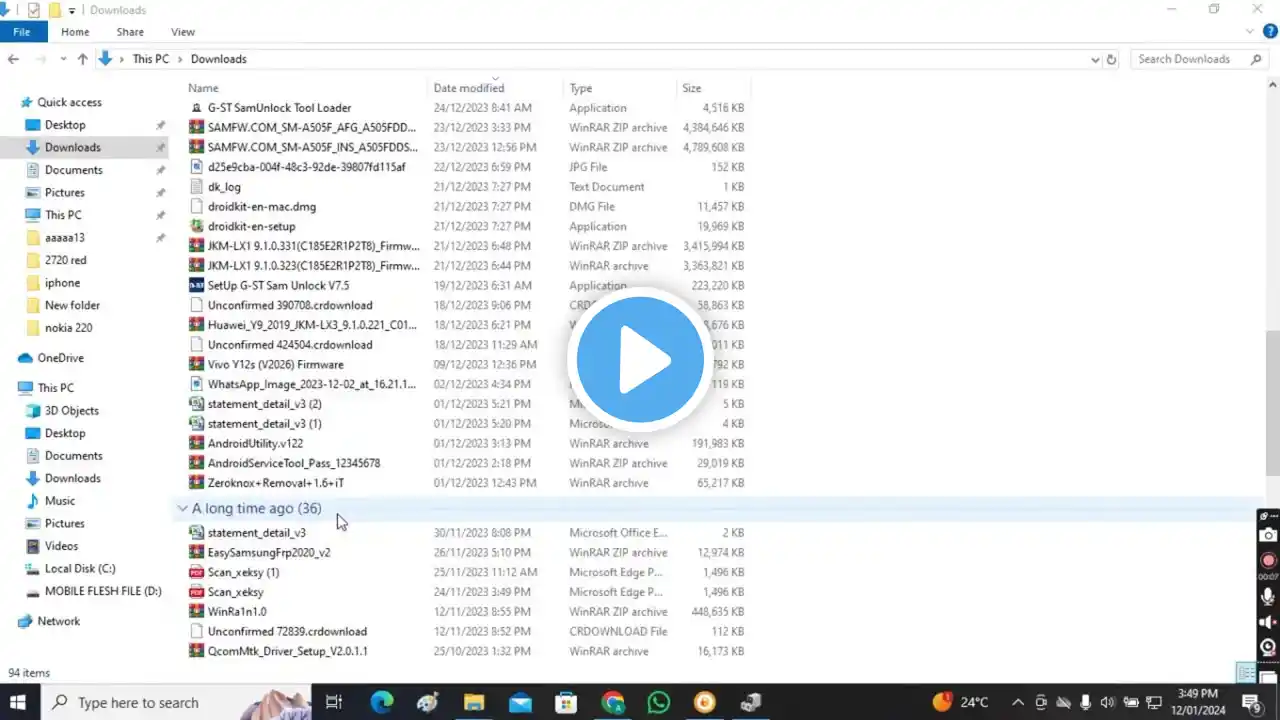Open the File tab
The height and width of the screenshot is (720, 1280).
pyautogui.click(x=21, y=32)
